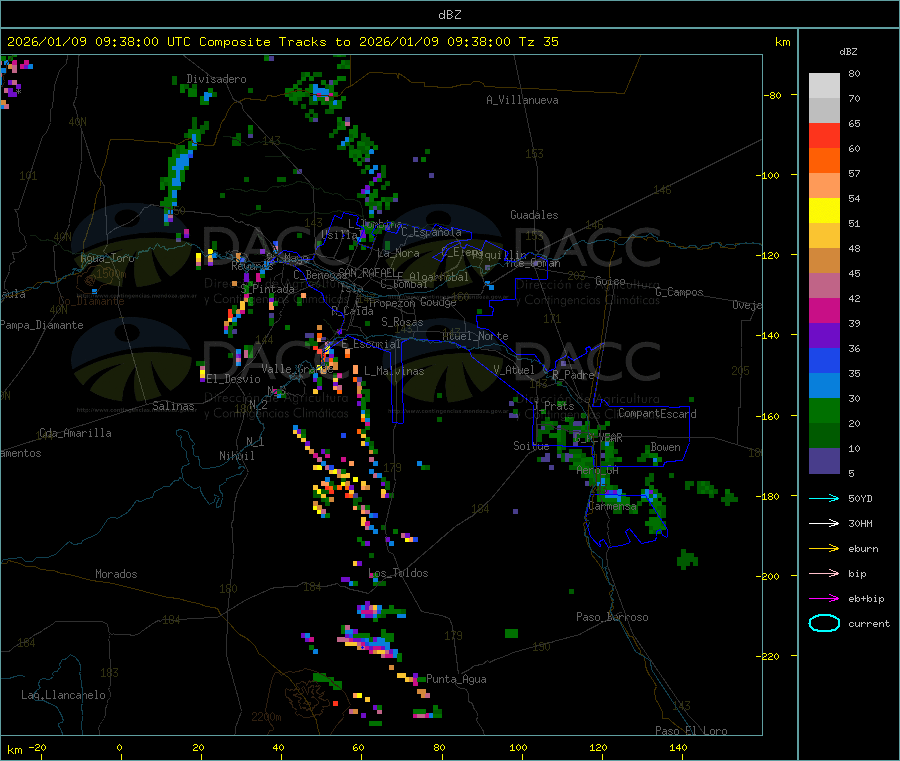Click the 'Atuel_Norte' place label
The image size is (900, 761).
(x=475, y=336)
